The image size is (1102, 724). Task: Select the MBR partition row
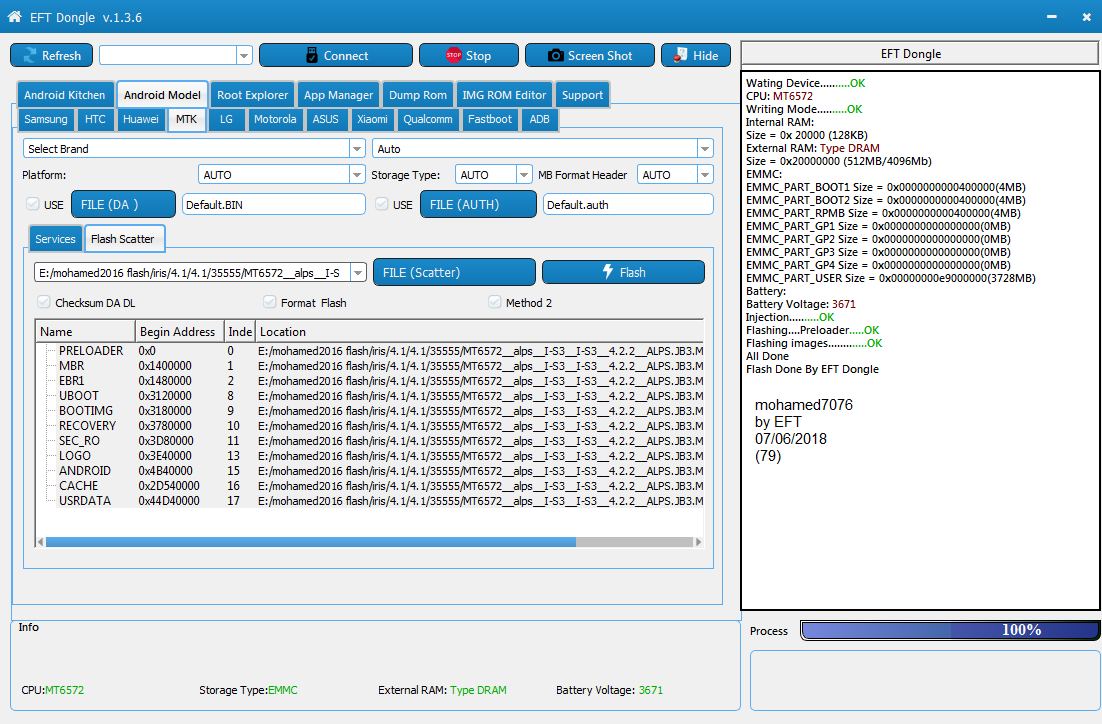370,366
